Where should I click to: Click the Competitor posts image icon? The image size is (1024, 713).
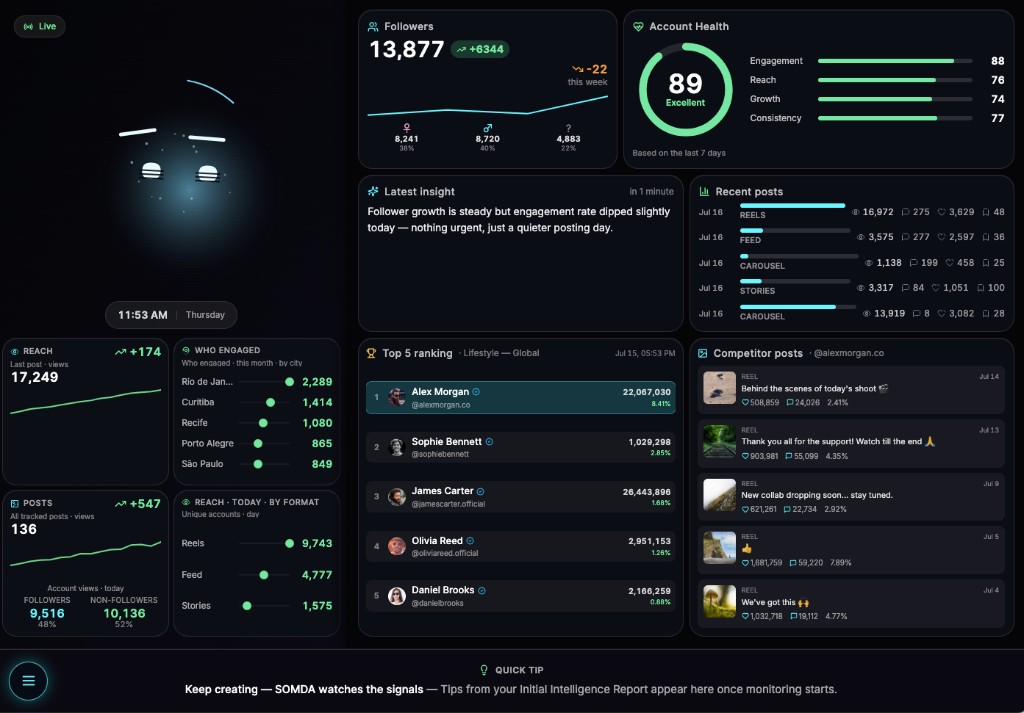tap(702, 353)
